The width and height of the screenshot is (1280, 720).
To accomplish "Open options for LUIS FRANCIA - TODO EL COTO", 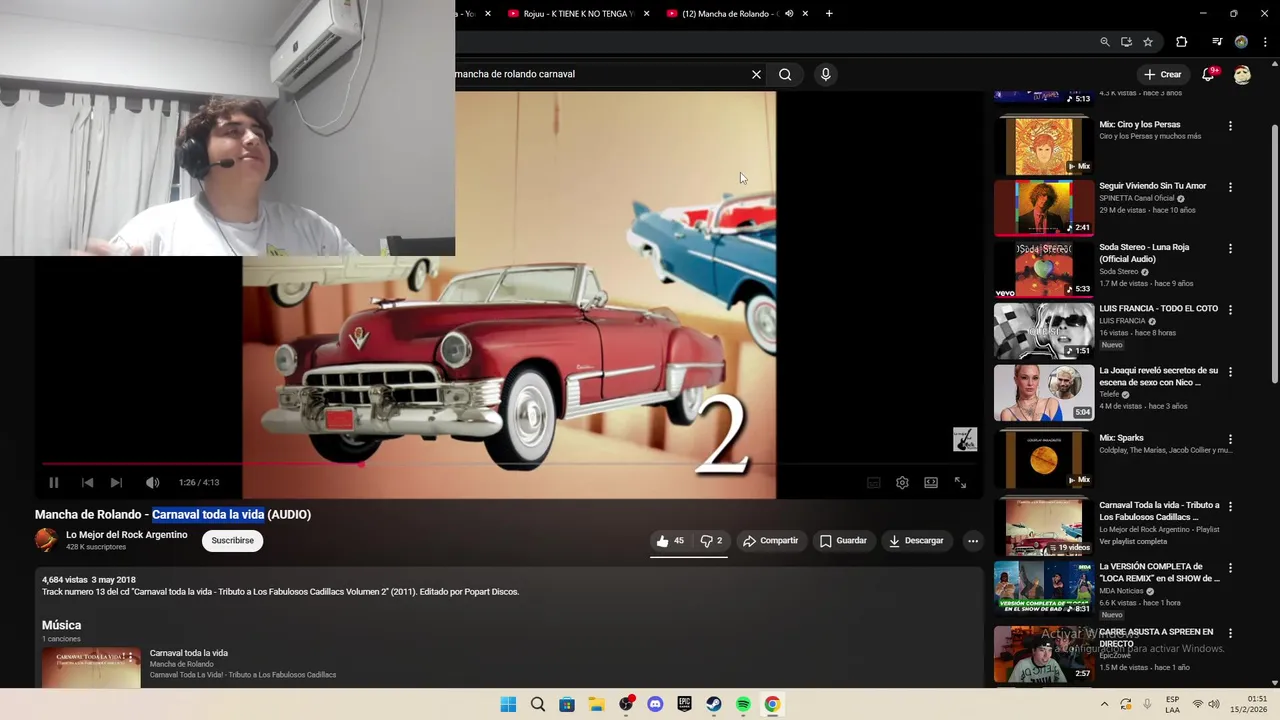I will (1230, 310).
